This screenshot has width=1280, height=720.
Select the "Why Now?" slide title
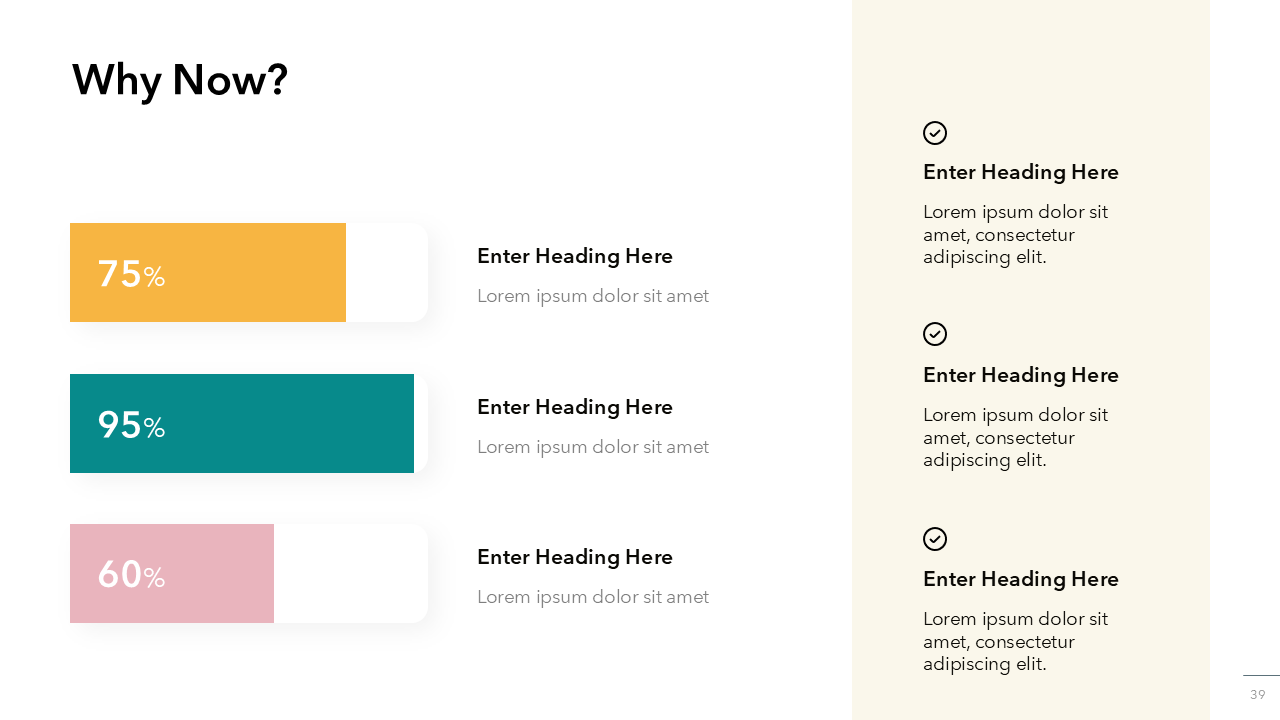point(180,80)
